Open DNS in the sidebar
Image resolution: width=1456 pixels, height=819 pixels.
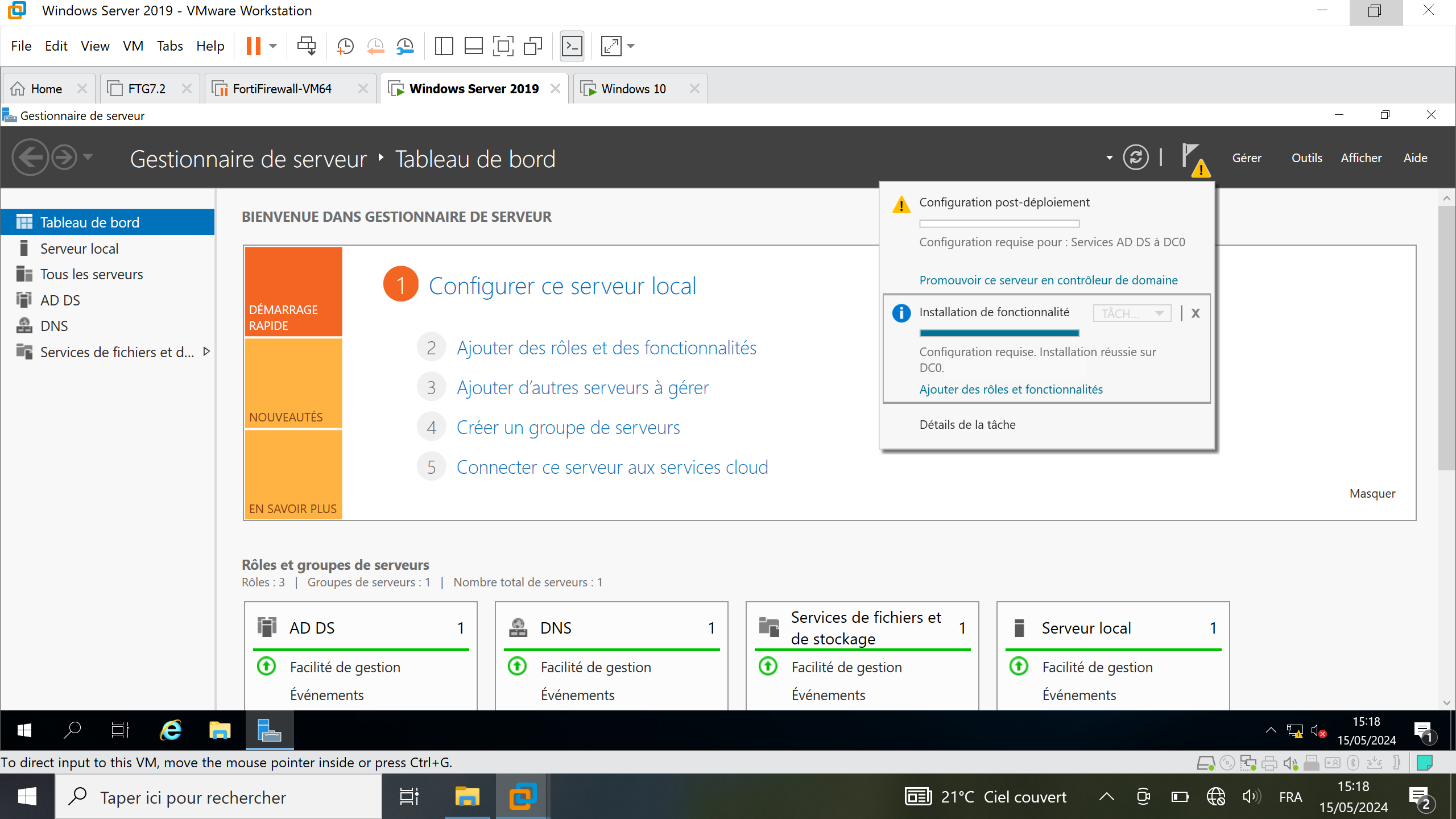click(x=107, y=326)
